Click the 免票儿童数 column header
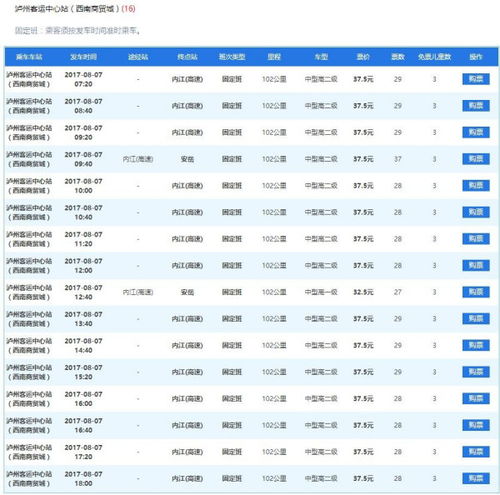The height and width of the screenshot is (495, 500). click(434, 57)
